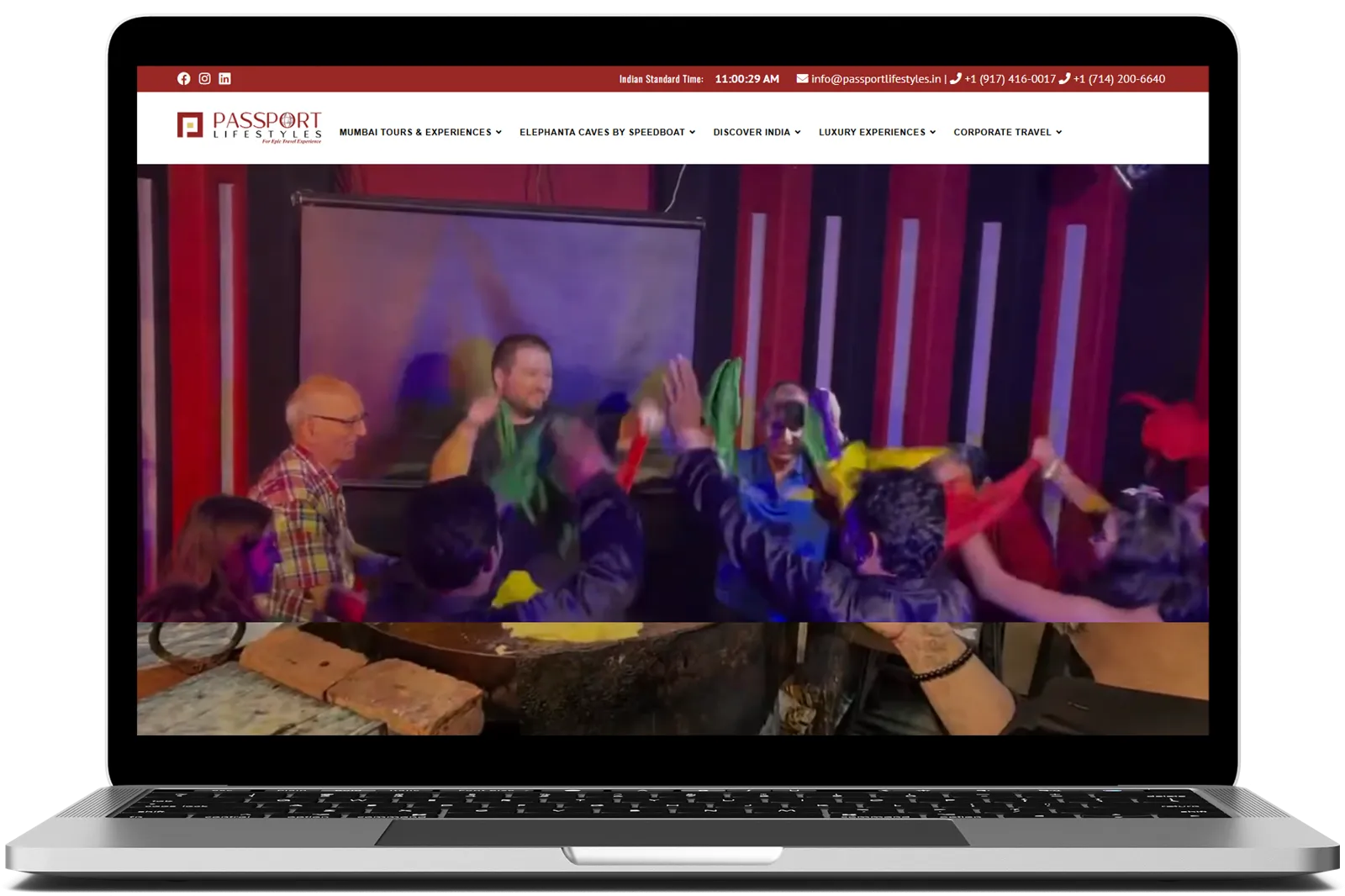Expand the Mumbai Tours & Experiences chevron
This screenshot has width=1345, height=896.
click(x=498, y=132)
